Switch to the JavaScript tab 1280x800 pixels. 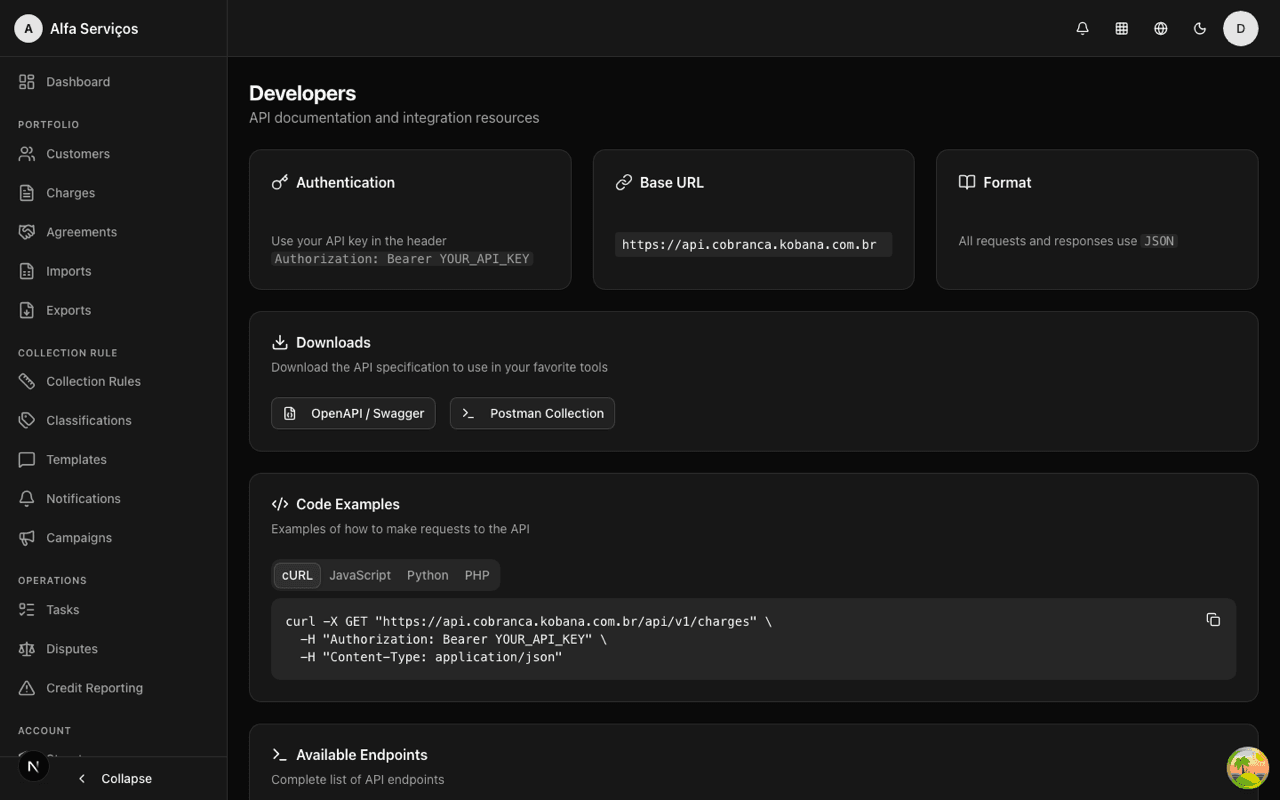click(360, 575)
